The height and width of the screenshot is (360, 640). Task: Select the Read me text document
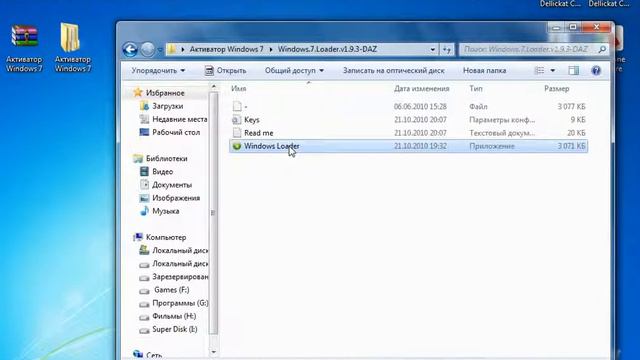[408, 133]
